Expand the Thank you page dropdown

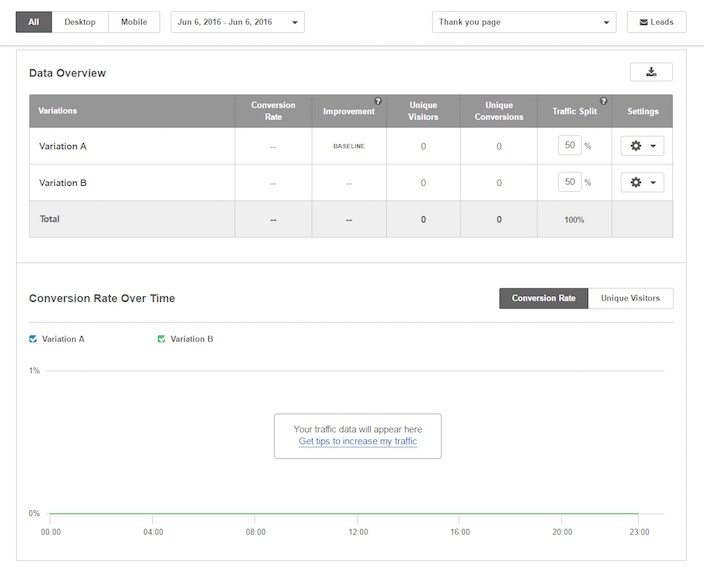pos(524,22)
